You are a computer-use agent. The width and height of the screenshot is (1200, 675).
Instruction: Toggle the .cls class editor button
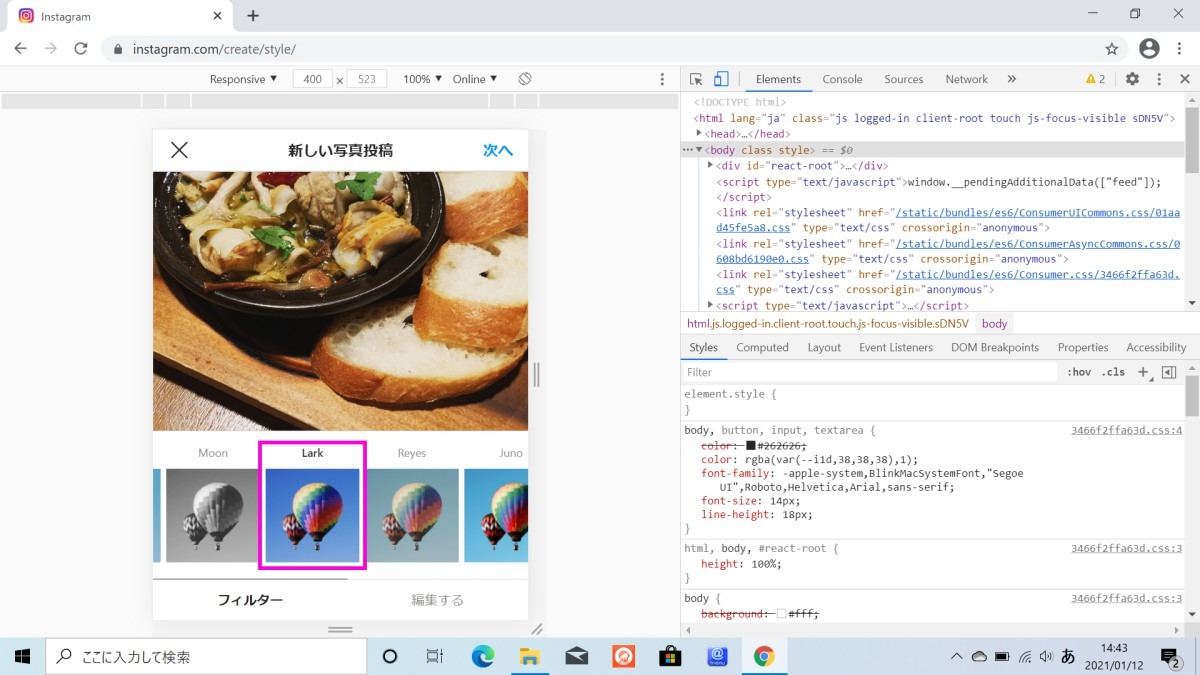click(x=1113, y=372)
